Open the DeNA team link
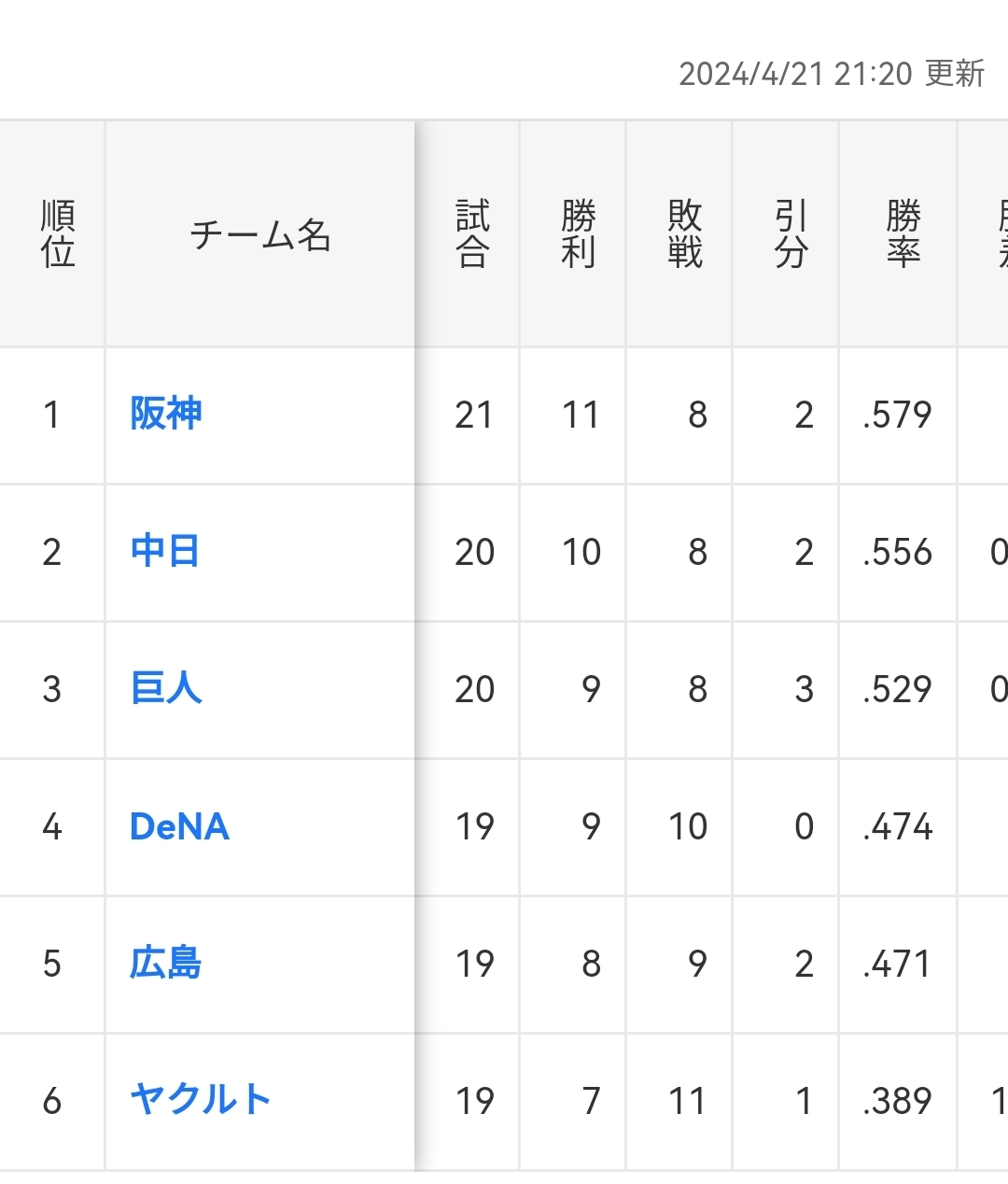 pyautogui.click(x=179, y=826)
